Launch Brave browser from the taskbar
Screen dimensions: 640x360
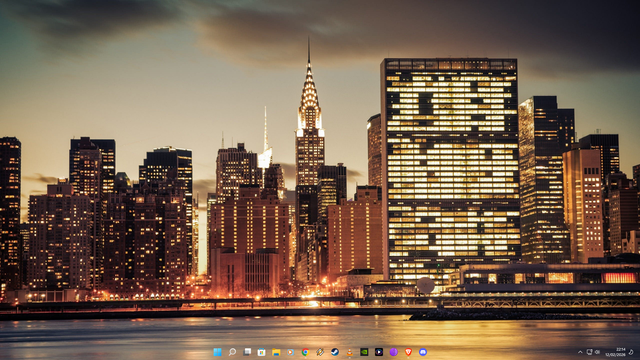tap(408, 352)
